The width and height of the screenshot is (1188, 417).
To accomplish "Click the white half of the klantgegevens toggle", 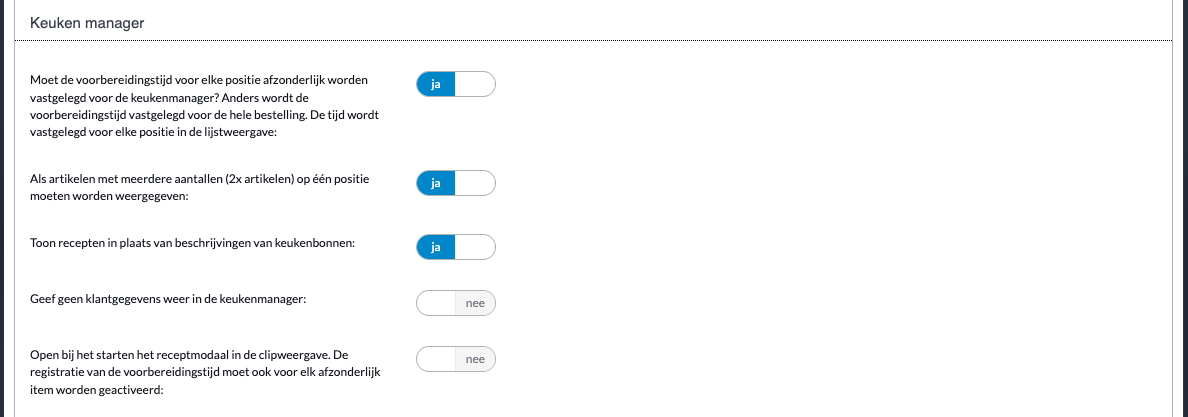I will pos(436,302).
